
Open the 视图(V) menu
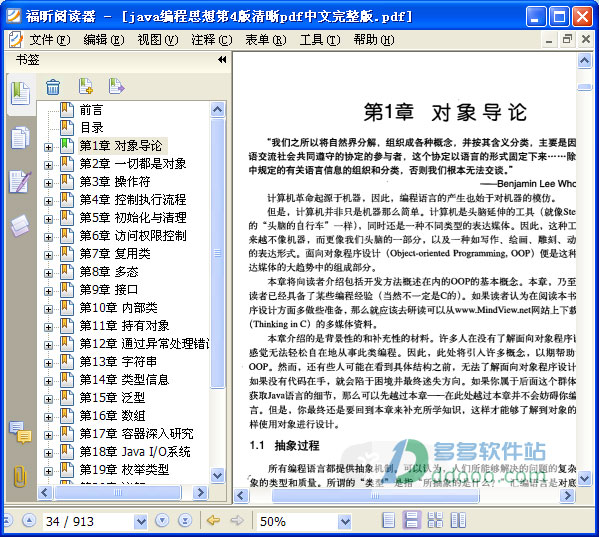pyautogui.click(x=158, y=40)
